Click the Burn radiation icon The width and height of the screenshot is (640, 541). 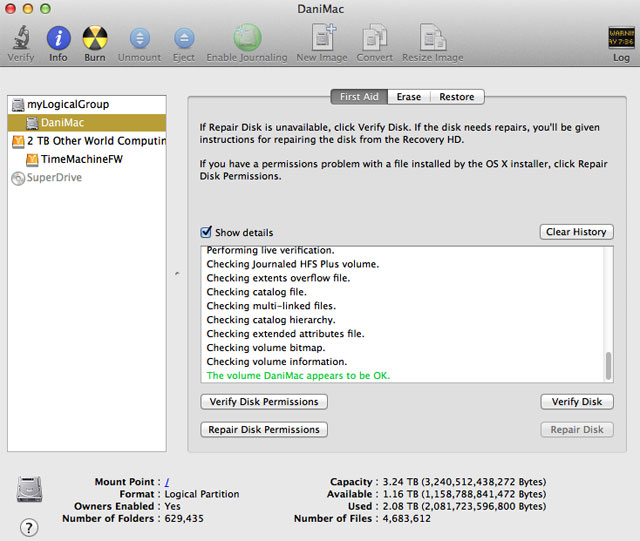[95, 38]
